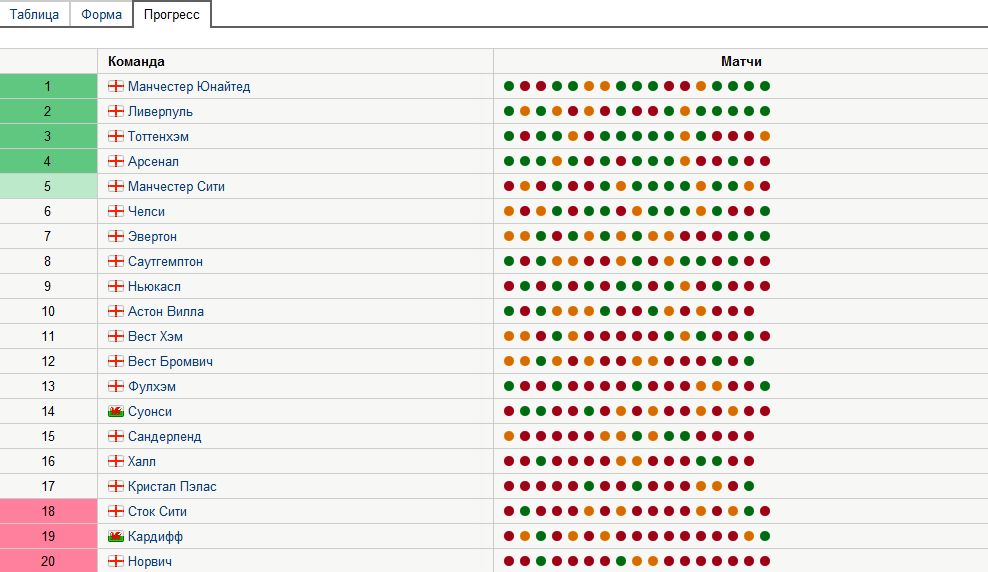Image resolution: width=988 pixels, height=572 pixels.
Task: Open team link Ливерпуль
Action: coord(160,112)
